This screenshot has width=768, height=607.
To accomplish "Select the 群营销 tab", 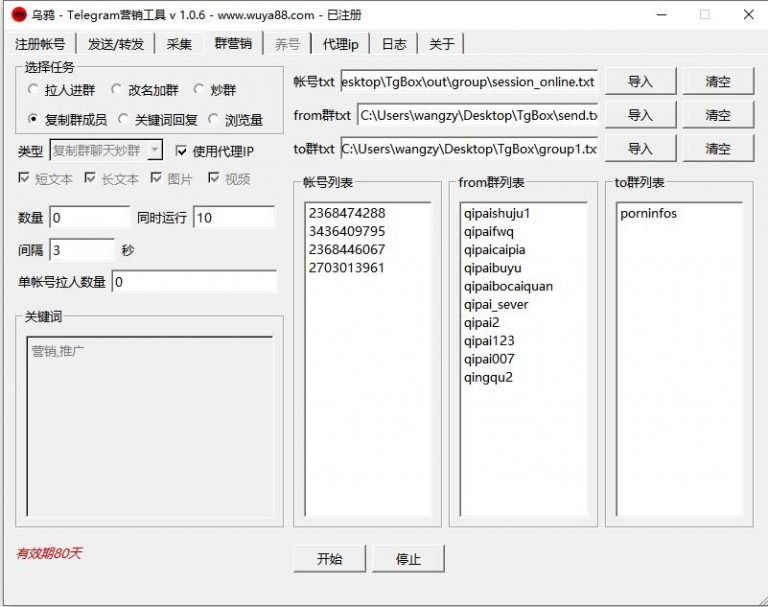I will tap(233, 43).
